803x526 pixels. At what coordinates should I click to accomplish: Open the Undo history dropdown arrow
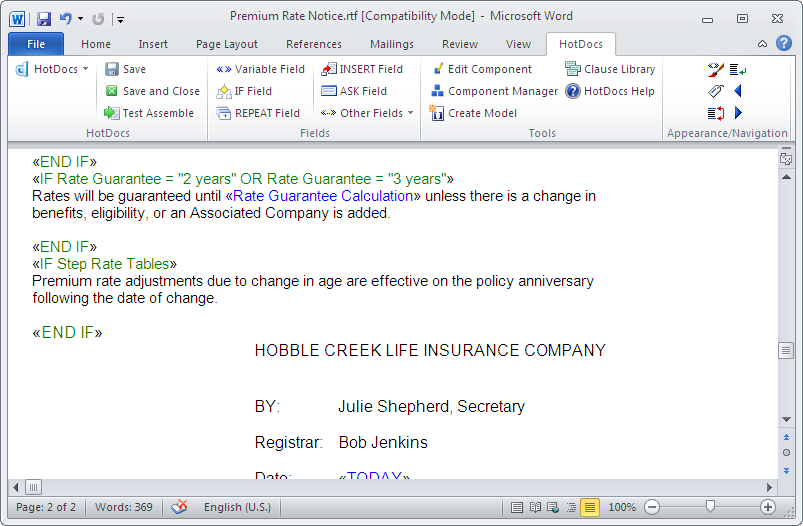[80, 19]
